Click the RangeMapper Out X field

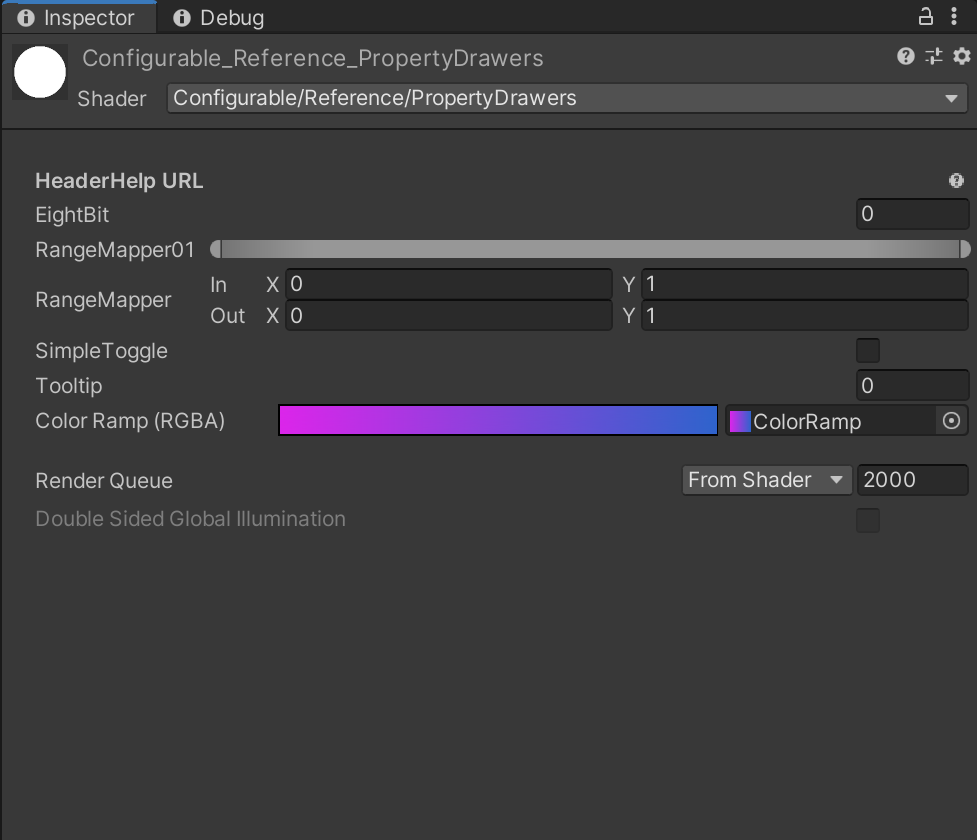[449, 315]
